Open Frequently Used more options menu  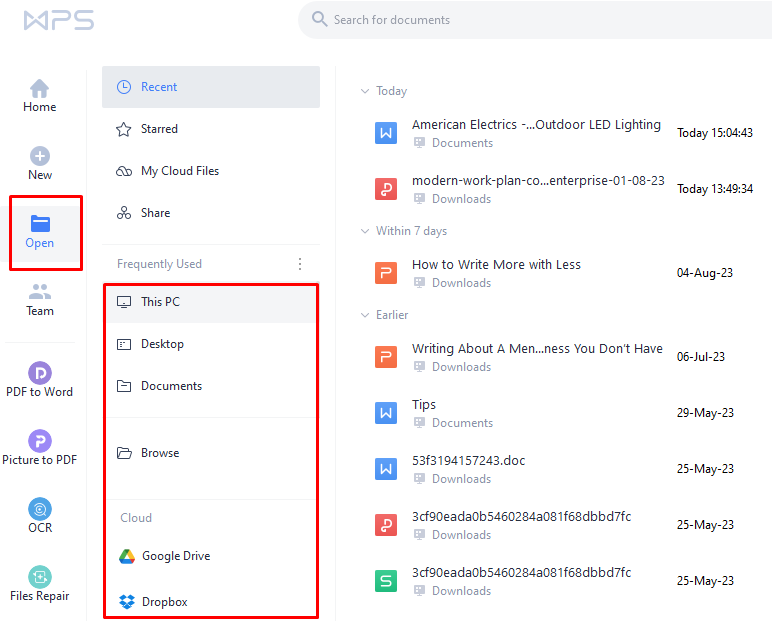pos(300,264)
